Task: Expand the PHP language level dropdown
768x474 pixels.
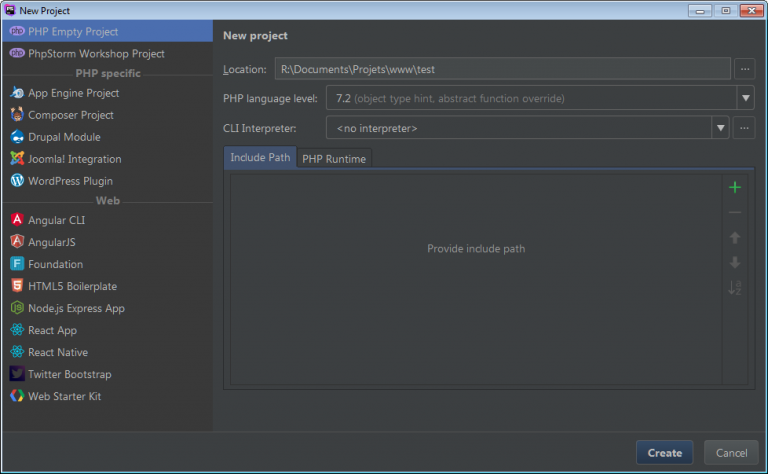Action: [745, 98]
